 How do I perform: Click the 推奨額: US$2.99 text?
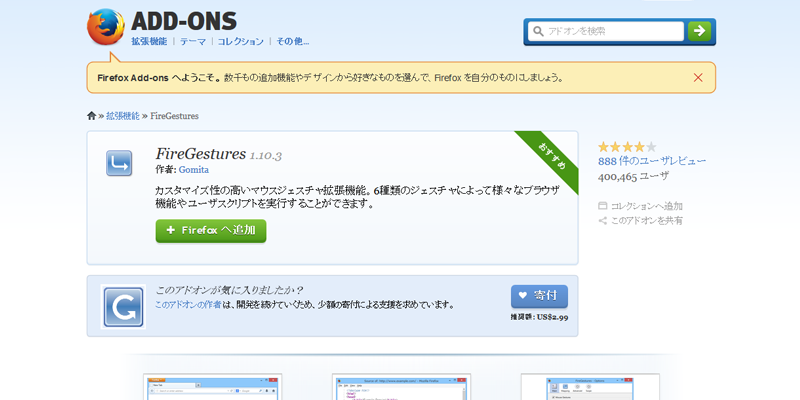coord(539,317)
